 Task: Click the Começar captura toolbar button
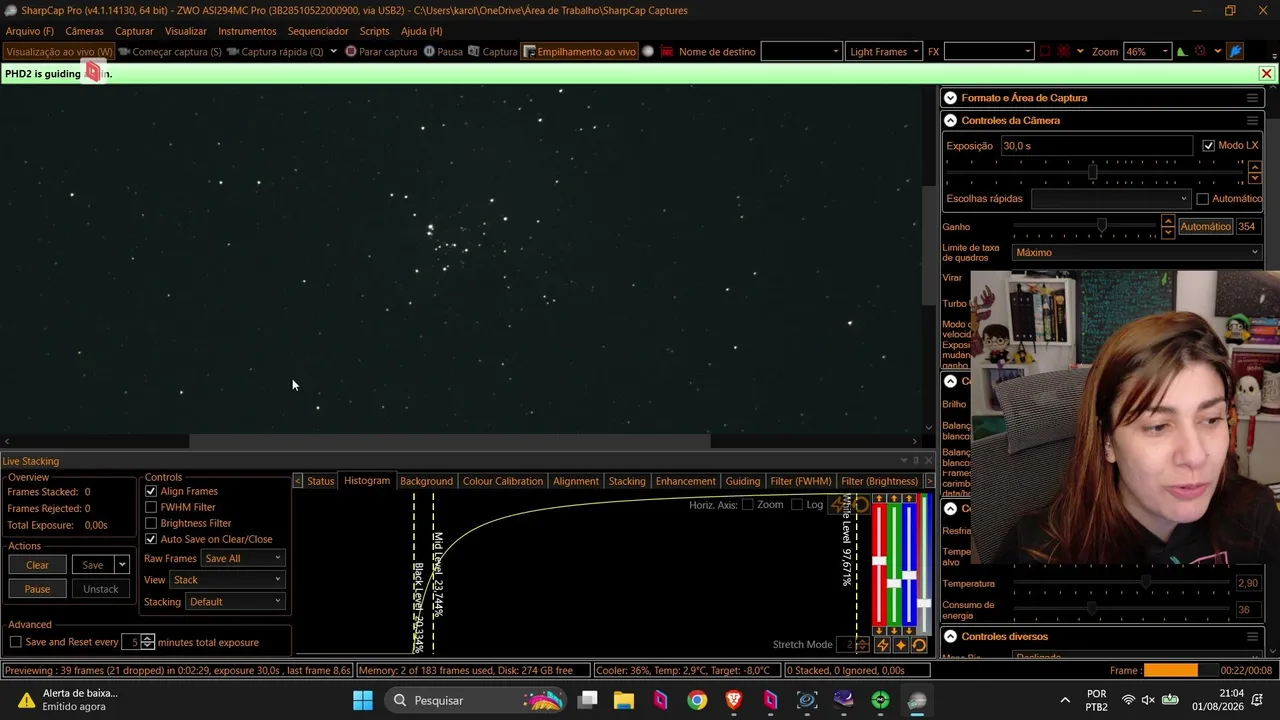(x=170, y=51)
